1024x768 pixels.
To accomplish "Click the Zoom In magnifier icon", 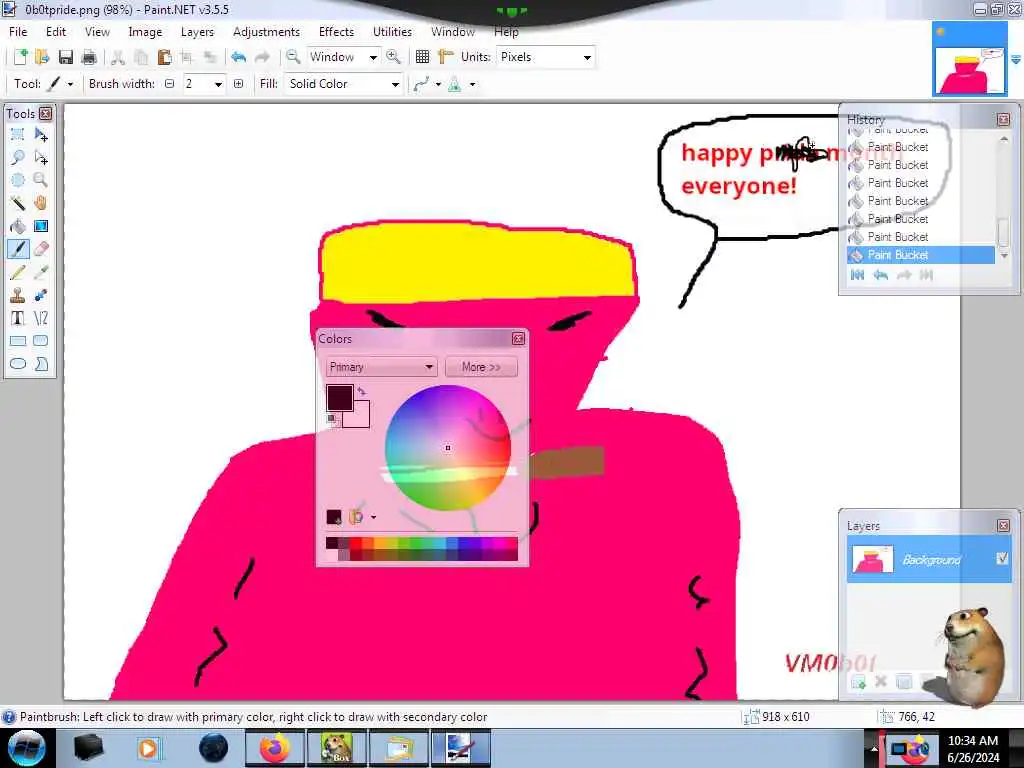I will (393, 57).
